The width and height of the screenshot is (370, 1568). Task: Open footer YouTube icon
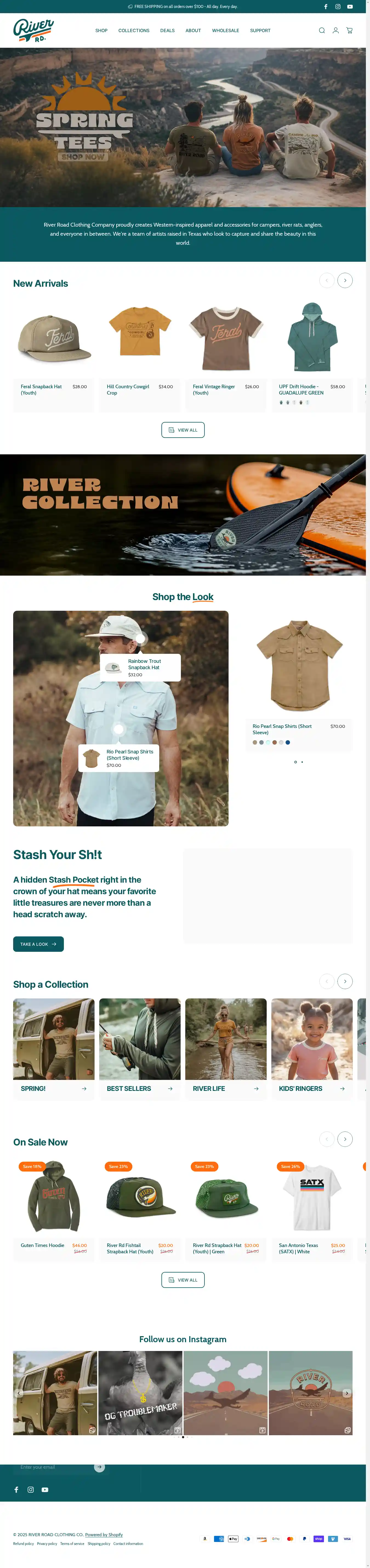[45, 1490]
